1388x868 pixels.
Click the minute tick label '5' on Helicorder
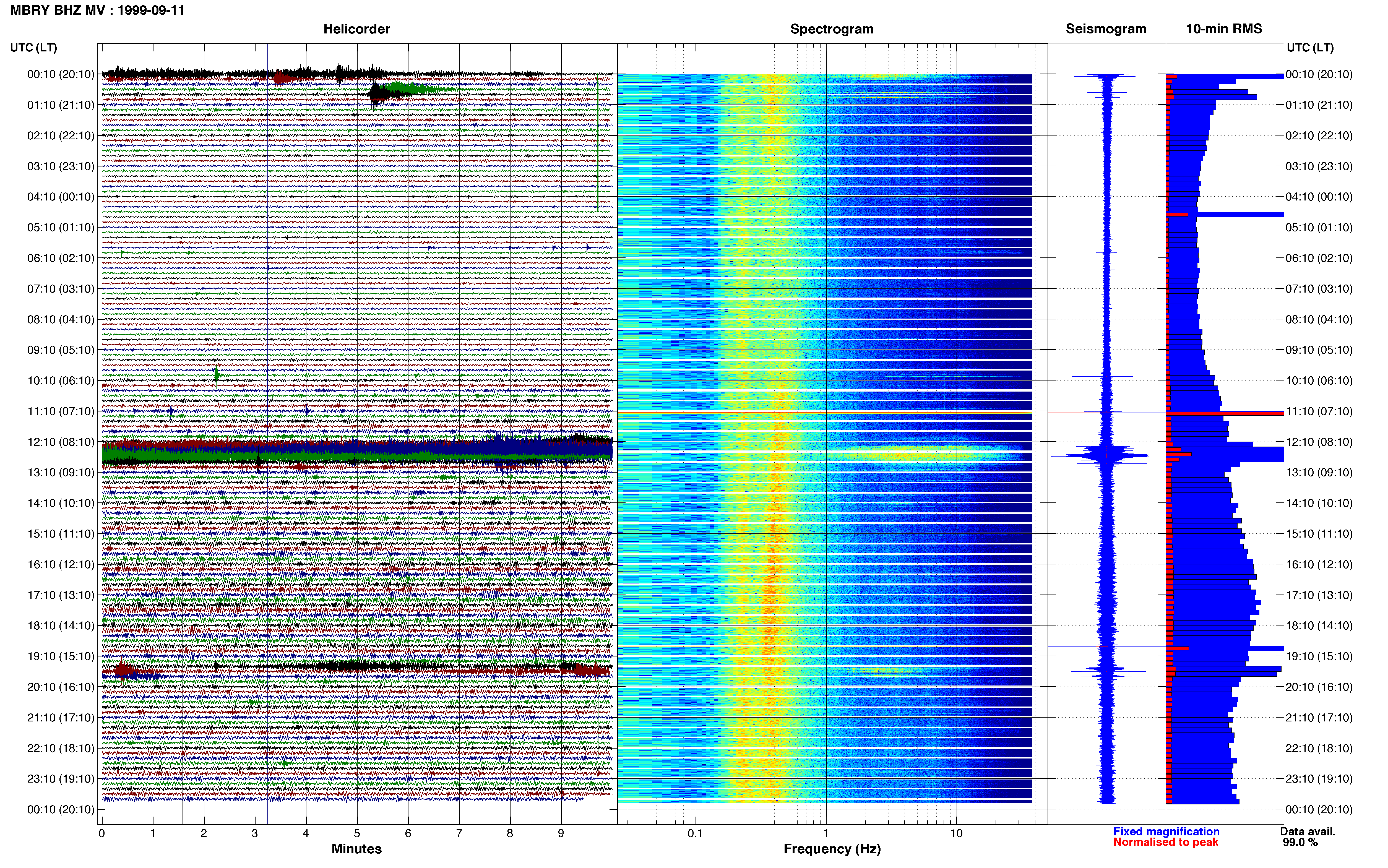pyautogui.click(x=357, y=833)
